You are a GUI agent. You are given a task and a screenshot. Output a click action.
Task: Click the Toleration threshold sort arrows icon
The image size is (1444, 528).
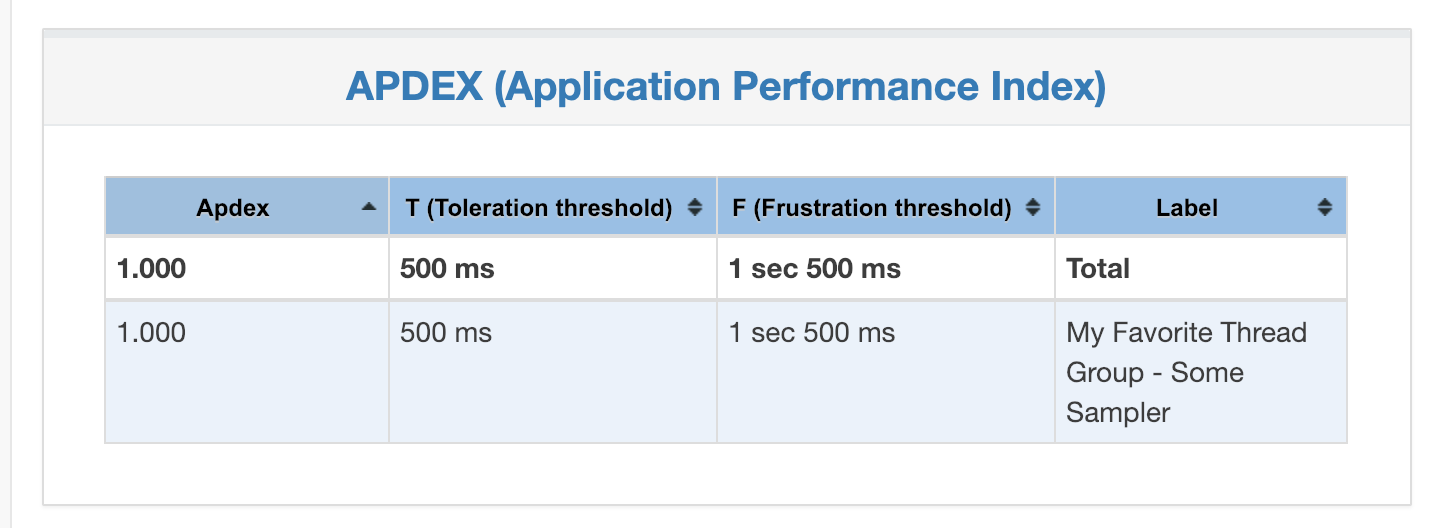click(695, 208)
